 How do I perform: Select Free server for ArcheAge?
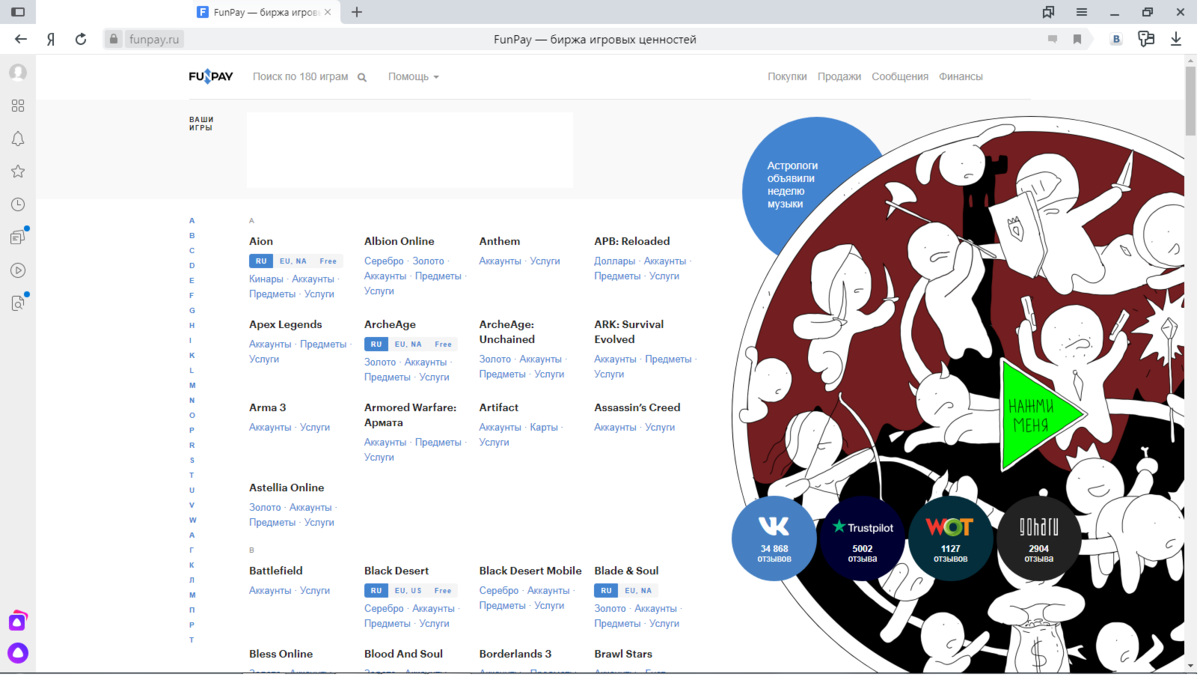click(x=443, y=344)
